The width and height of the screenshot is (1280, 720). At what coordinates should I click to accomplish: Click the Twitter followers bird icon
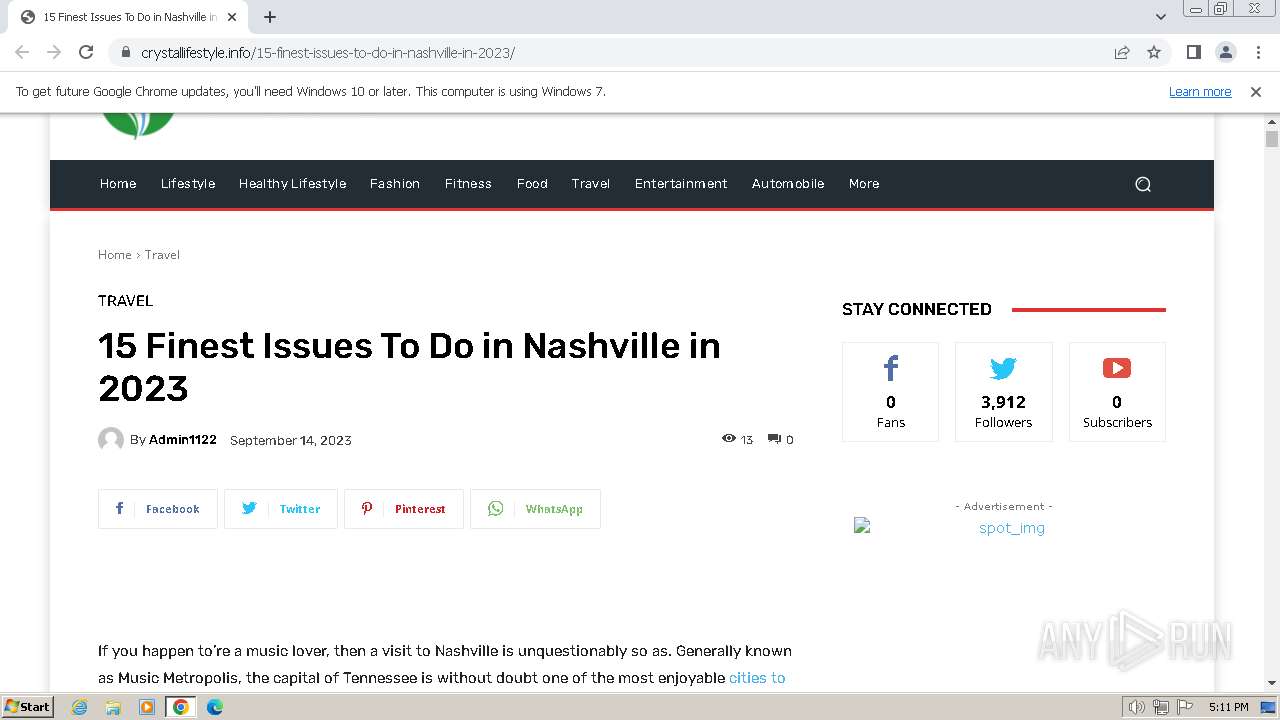[x=1003, y=368]
